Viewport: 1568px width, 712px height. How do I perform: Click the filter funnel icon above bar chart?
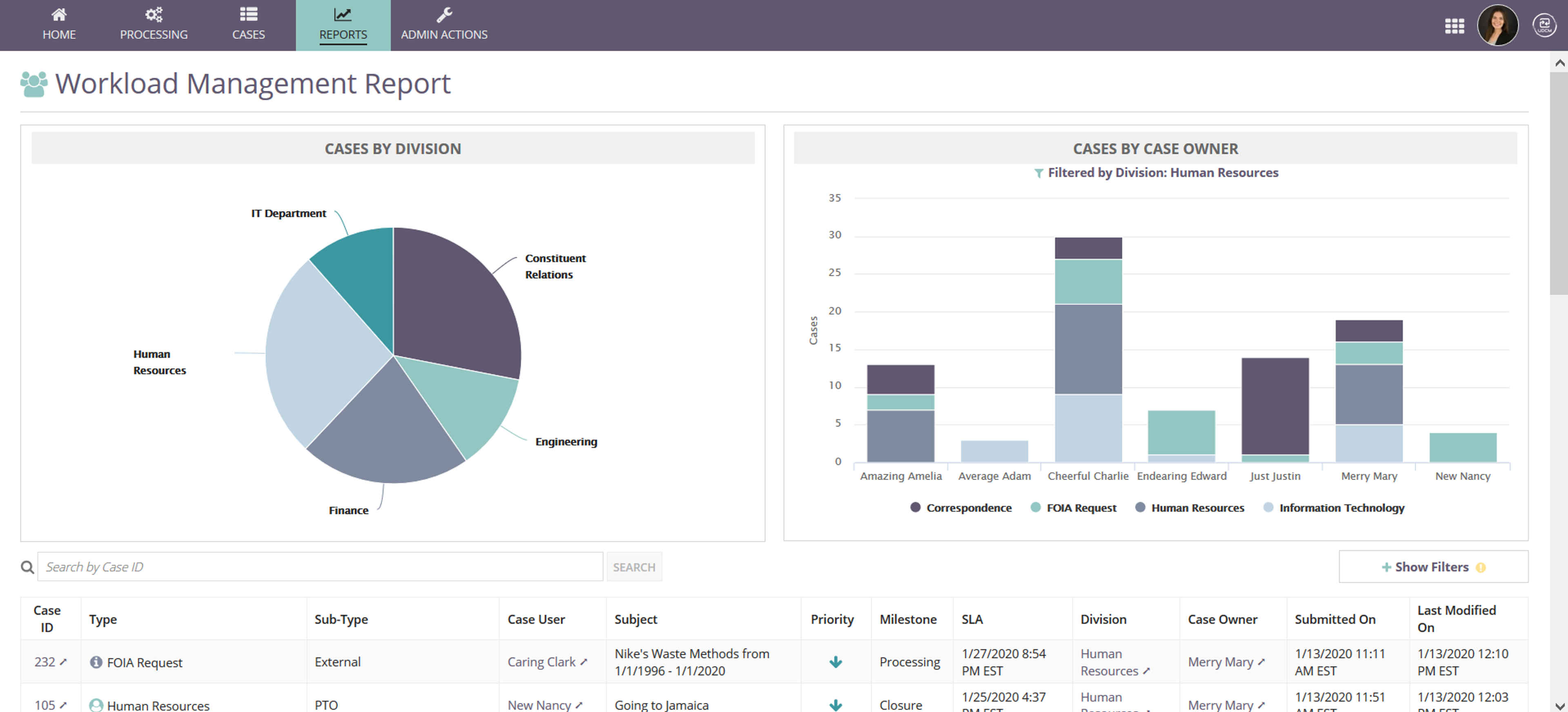(1038, 174)
